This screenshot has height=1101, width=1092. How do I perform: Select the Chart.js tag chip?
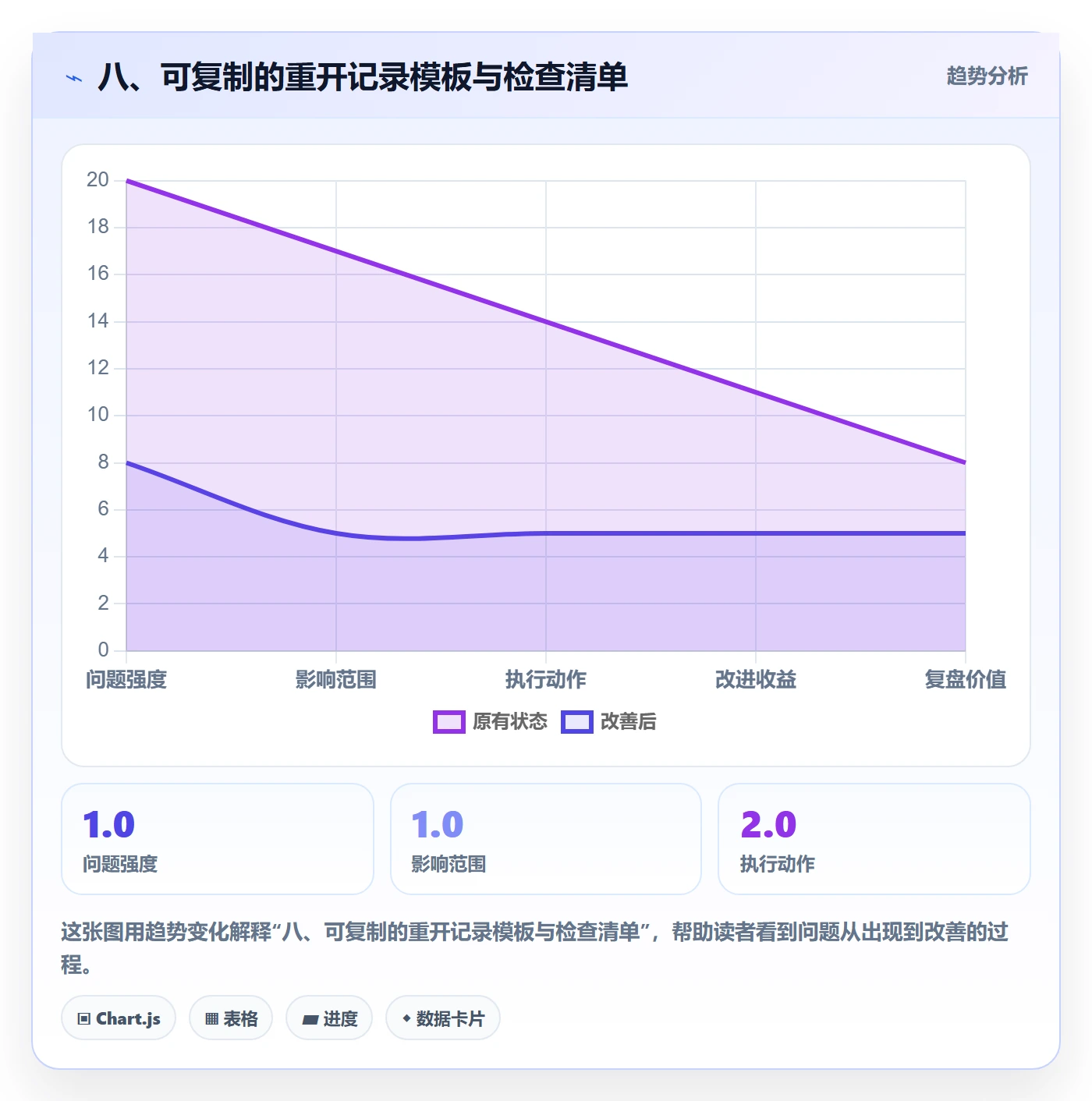click(119, 1018)
